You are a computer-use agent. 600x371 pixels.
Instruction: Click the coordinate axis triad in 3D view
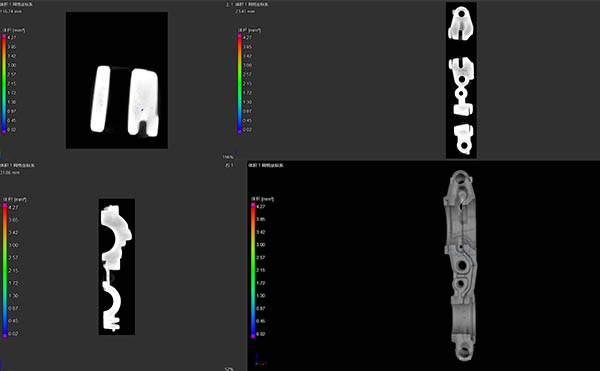[260, 360]
